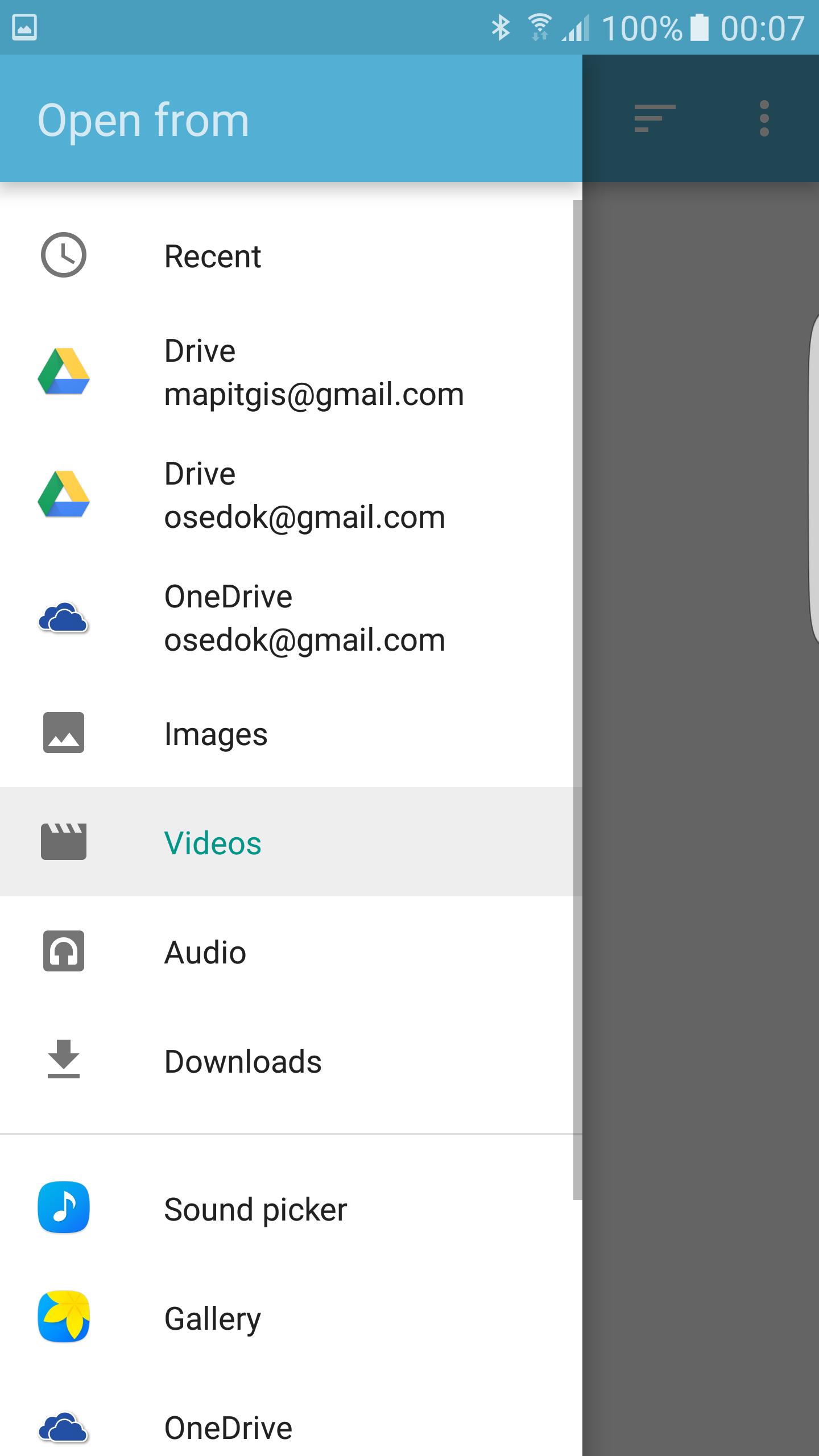
Task: Tap the Audio headphones icon
Action: tap(64, 951)
